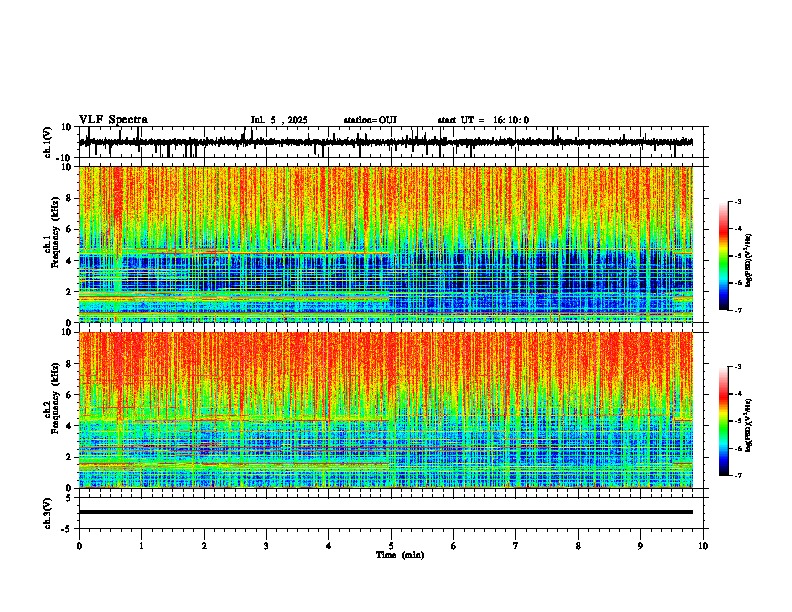Screen dimensions: 792x612
Task: Click the "8" kHz tick on ch.2 frequency axis
Action: point(69,364)
